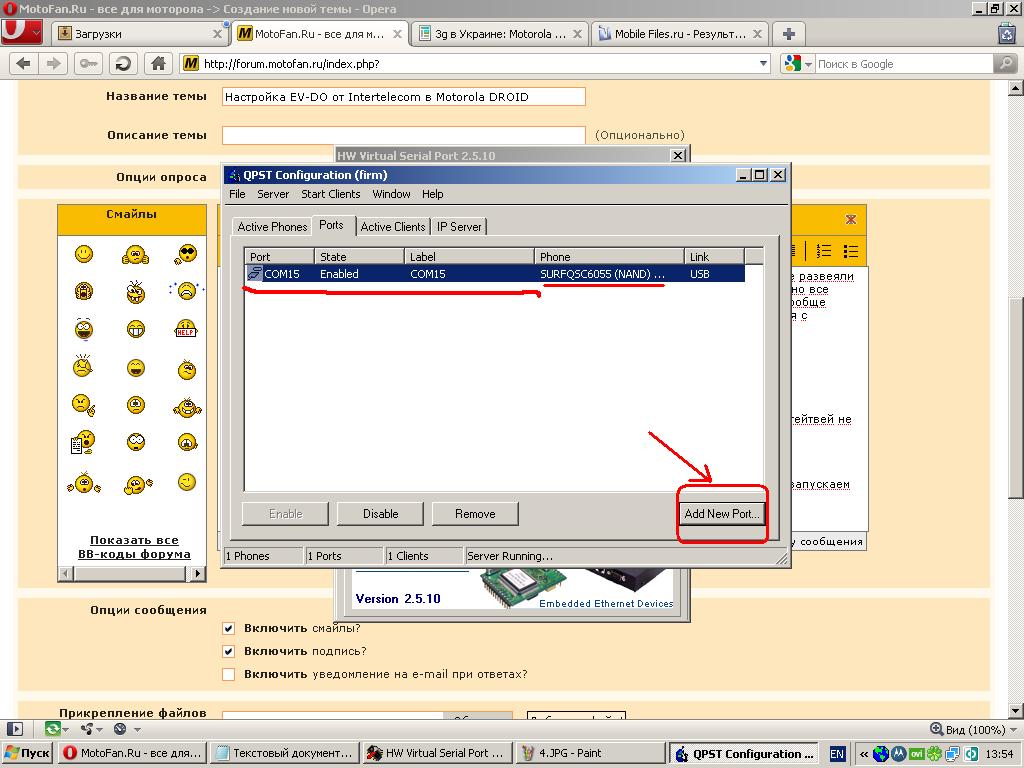
Task: Click the Add New Port button
Action: 722,514
